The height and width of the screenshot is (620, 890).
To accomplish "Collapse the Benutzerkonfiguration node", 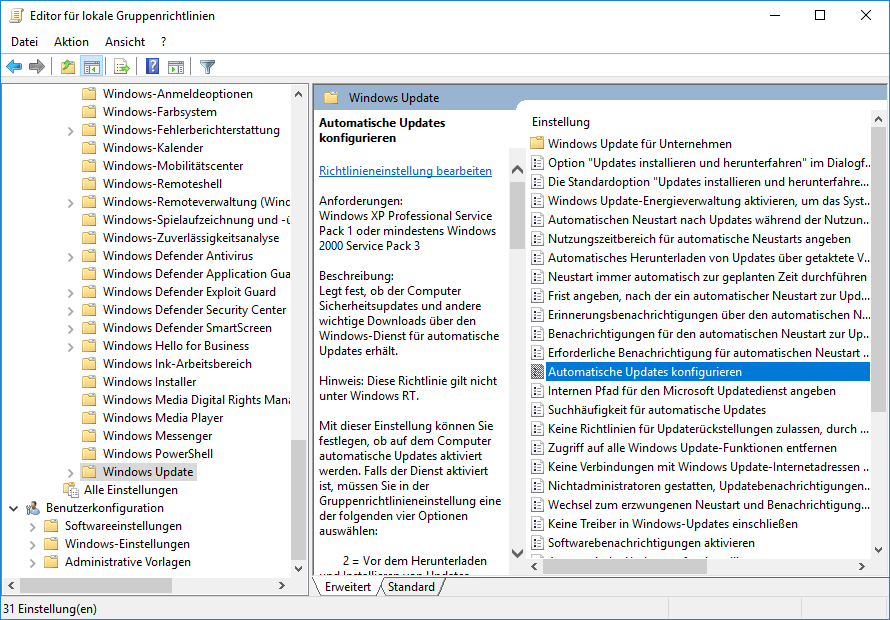I will (14, 507).
